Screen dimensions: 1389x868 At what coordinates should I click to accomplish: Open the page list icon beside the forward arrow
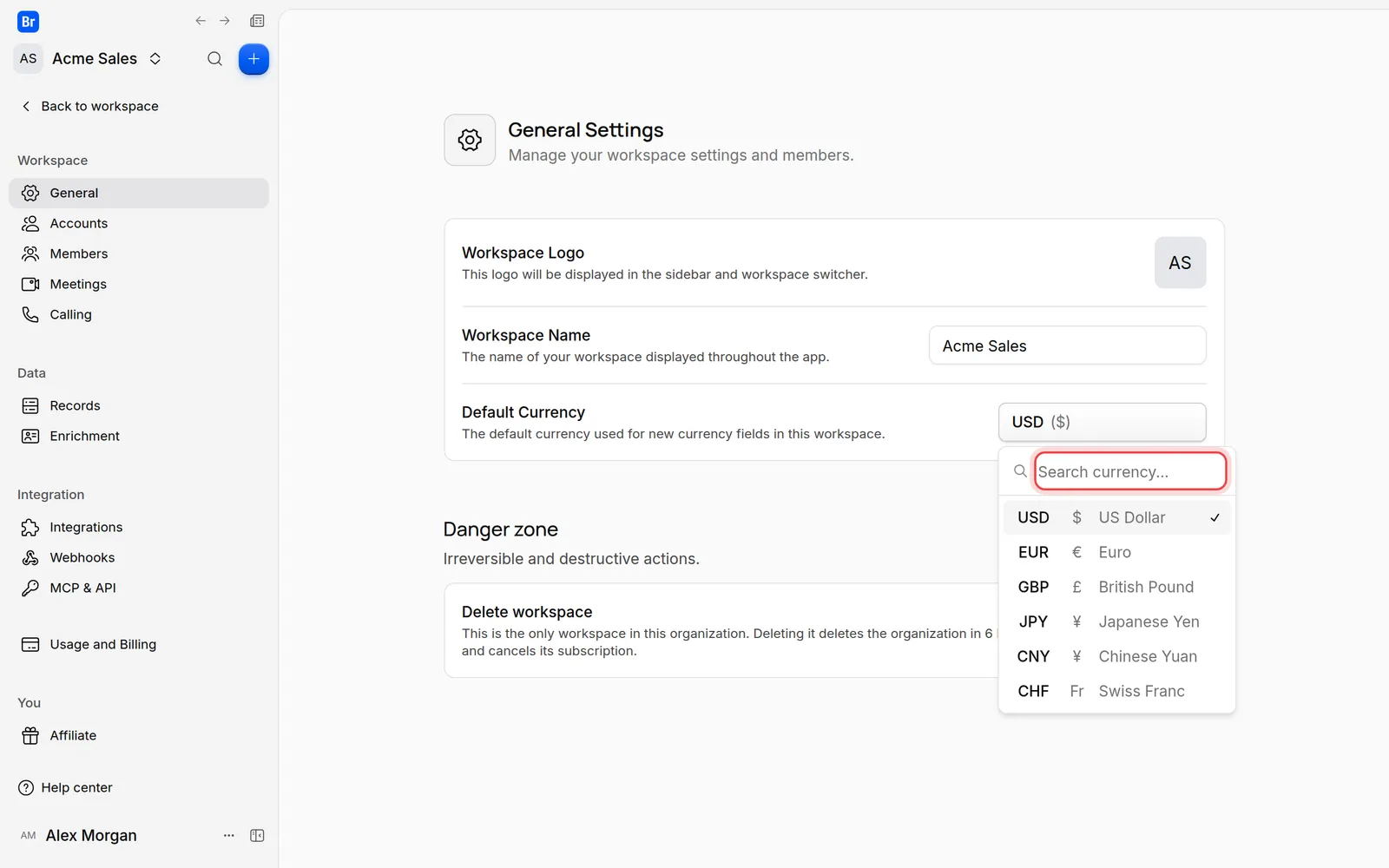257,21
